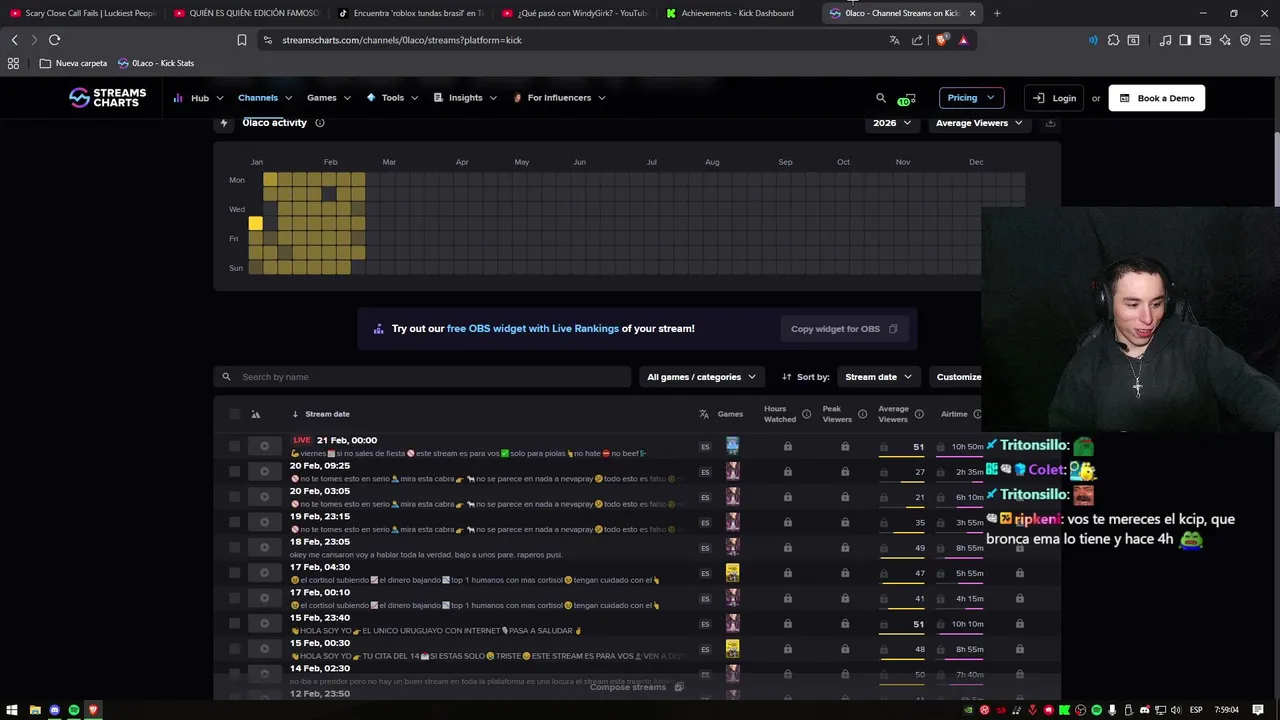Screen dimensions: 1280x720
Task: Open the notifications icon with green 10 badge
Action: (906, 99)
